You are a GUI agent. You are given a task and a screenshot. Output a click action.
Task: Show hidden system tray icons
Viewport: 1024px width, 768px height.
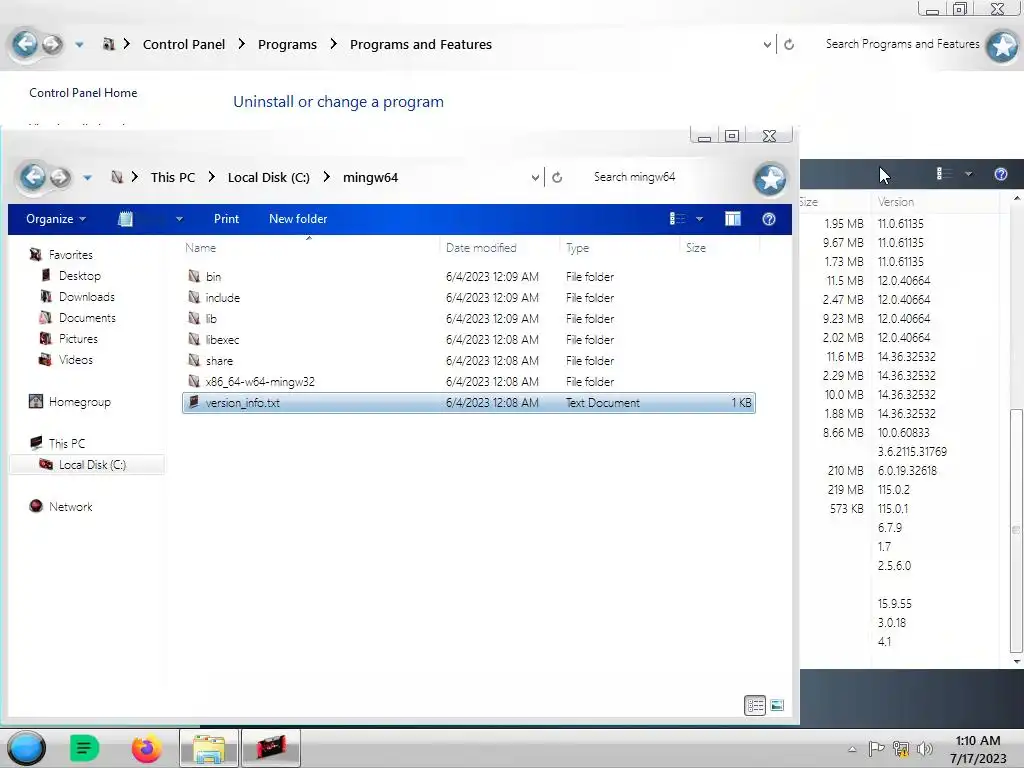click(x=852, y=749)
